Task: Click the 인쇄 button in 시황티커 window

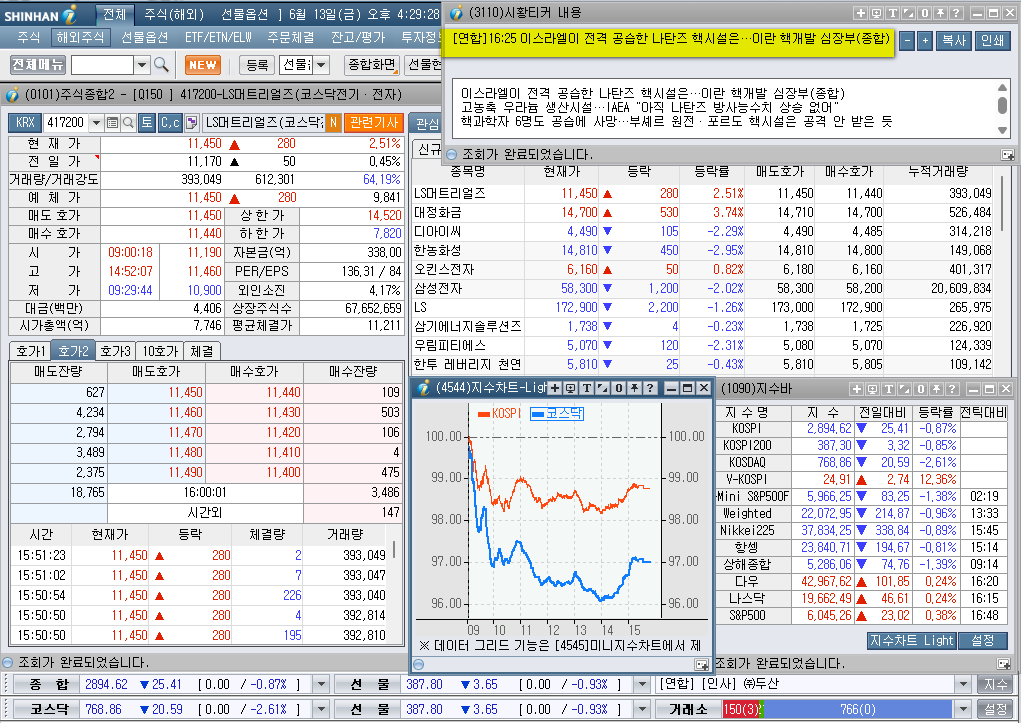Action: pyautogui.click(x=992, y=40)
